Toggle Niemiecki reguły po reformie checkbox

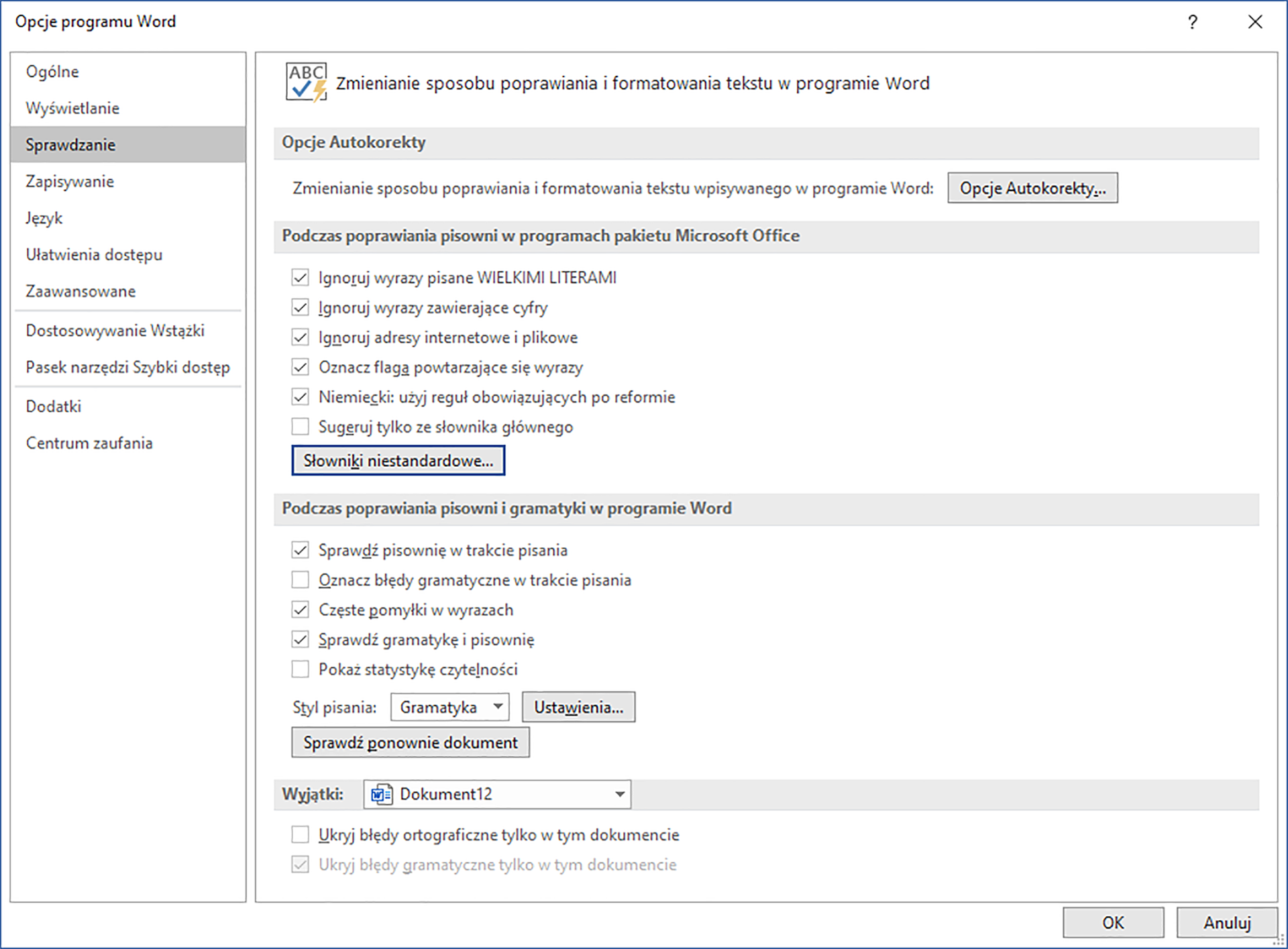pyautogui.click(x=300, y=397)
